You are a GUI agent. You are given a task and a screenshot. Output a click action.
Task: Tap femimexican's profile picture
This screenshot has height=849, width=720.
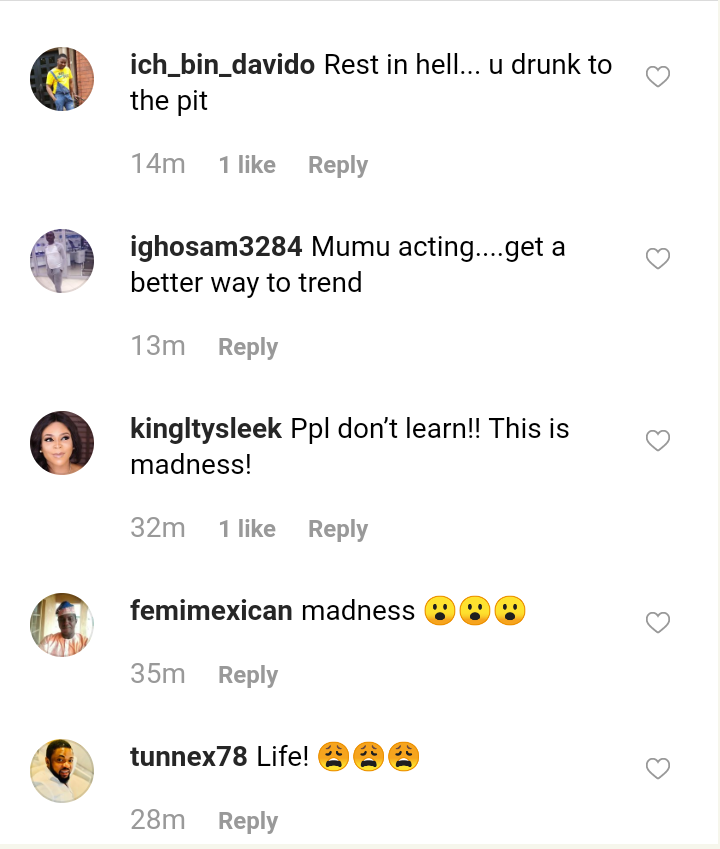62,625
